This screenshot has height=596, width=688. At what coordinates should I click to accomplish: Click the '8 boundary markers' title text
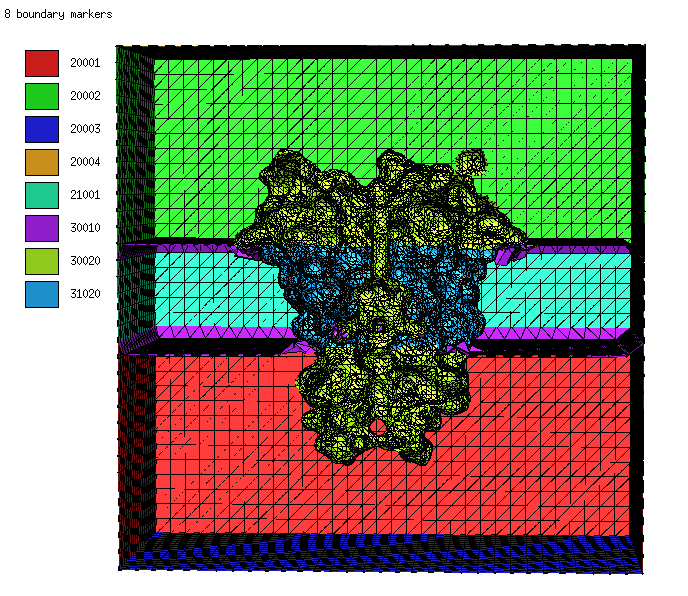58,14
